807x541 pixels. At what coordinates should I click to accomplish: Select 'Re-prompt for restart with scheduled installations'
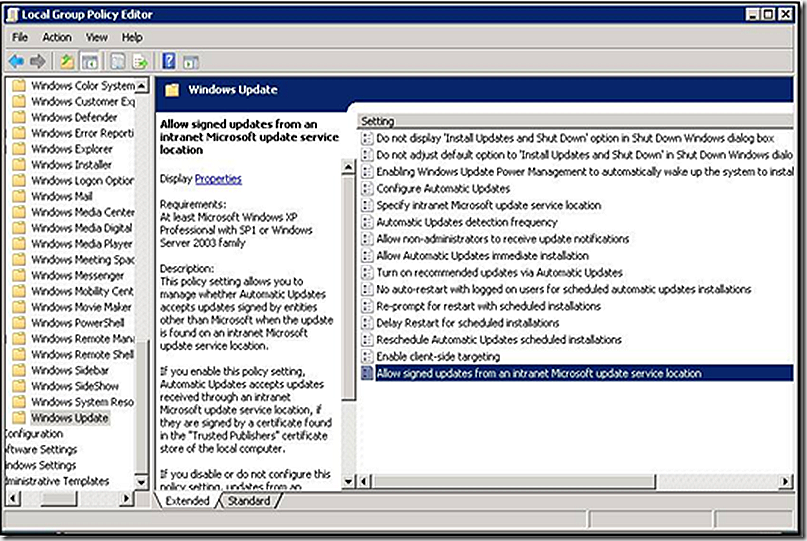(488, 306)
